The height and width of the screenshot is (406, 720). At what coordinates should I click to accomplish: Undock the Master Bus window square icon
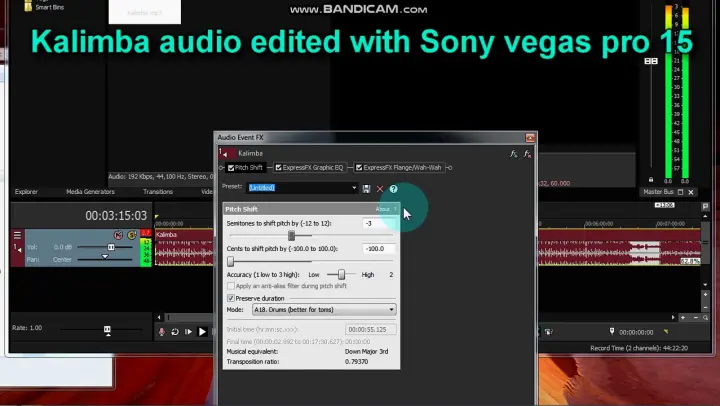[x=681, y=192]
